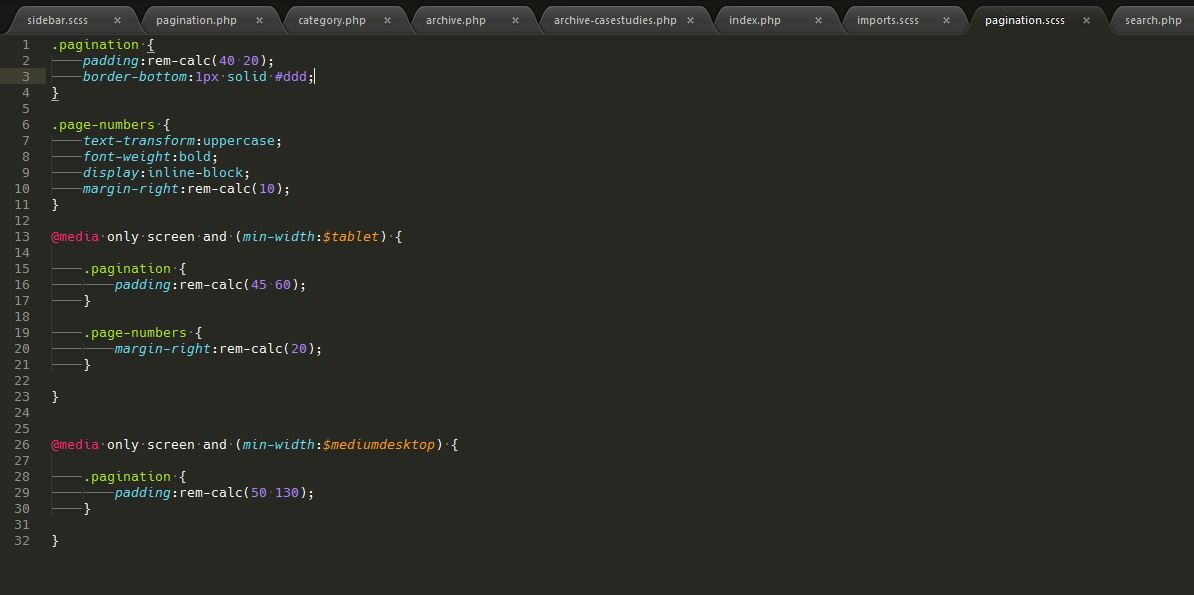
Task: Click the '#ddd' color value
Action: pos(291,77)
